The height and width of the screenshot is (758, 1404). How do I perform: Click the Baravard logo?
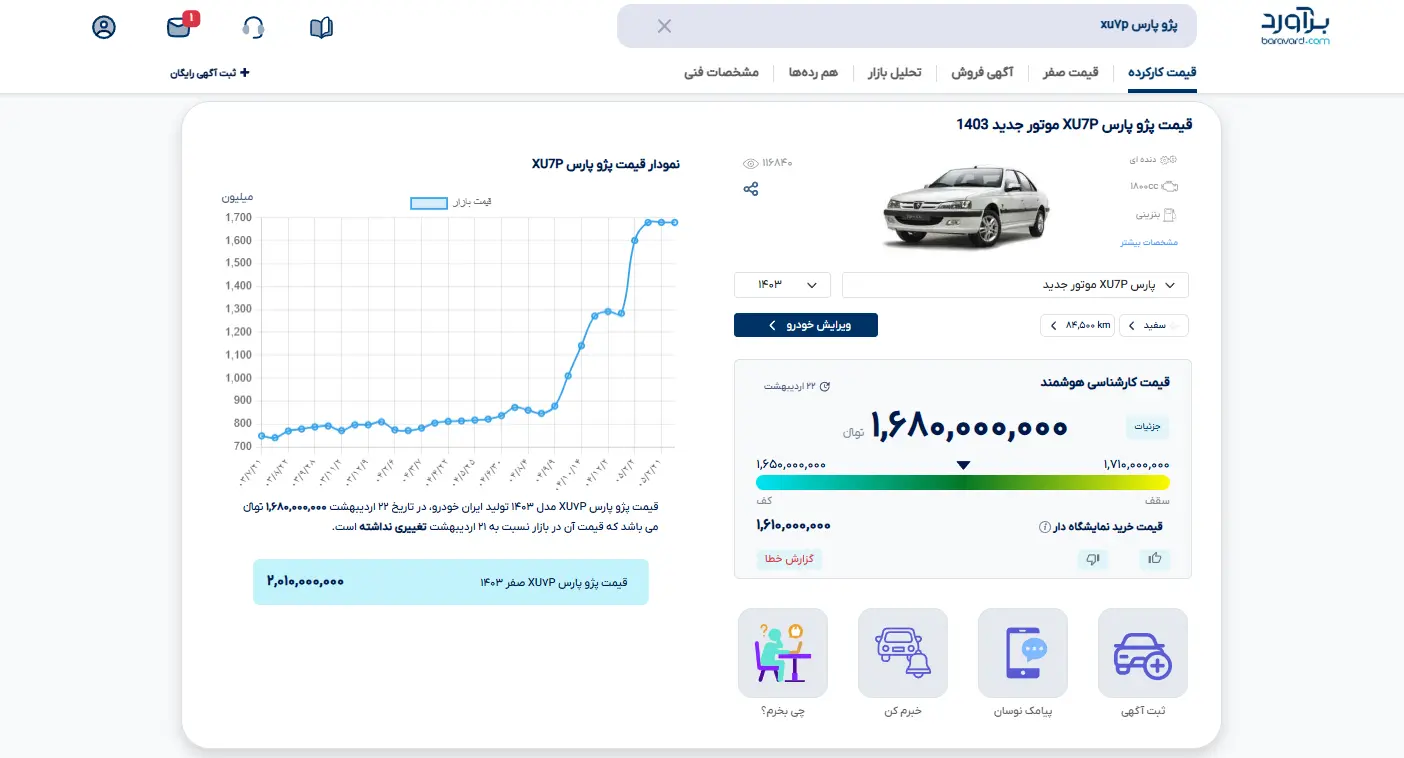tap(1295, 26)
